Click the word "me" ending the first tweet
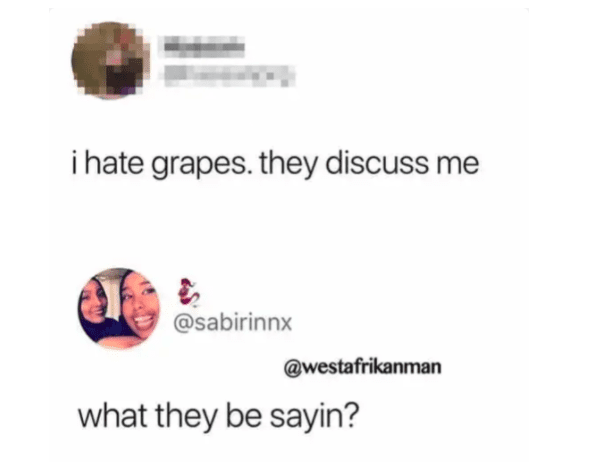This screenshot has height=462, width=601. click(457, 166)
